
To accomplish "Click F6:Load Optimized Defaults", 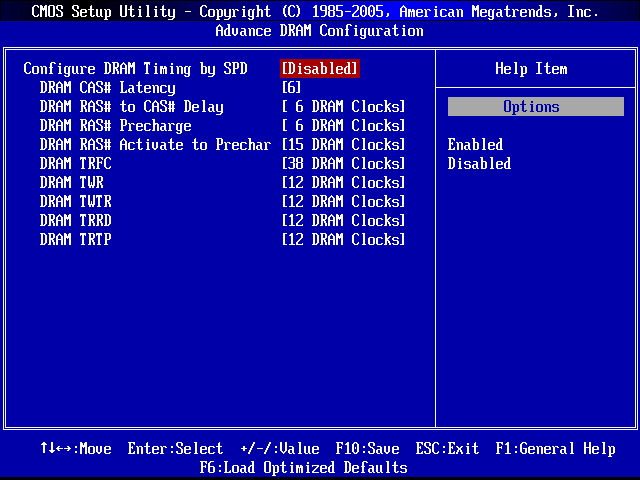I will [x=303, y=467].
